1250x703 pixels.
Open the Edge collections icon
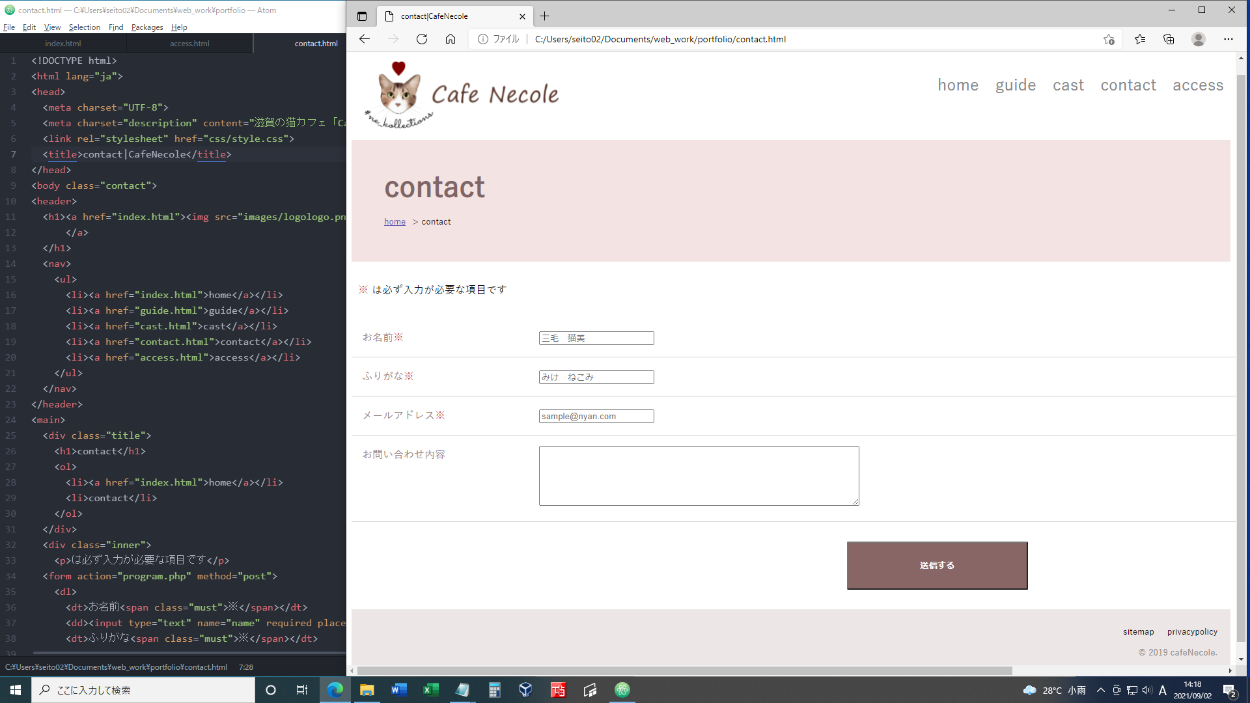(1169, 39)
